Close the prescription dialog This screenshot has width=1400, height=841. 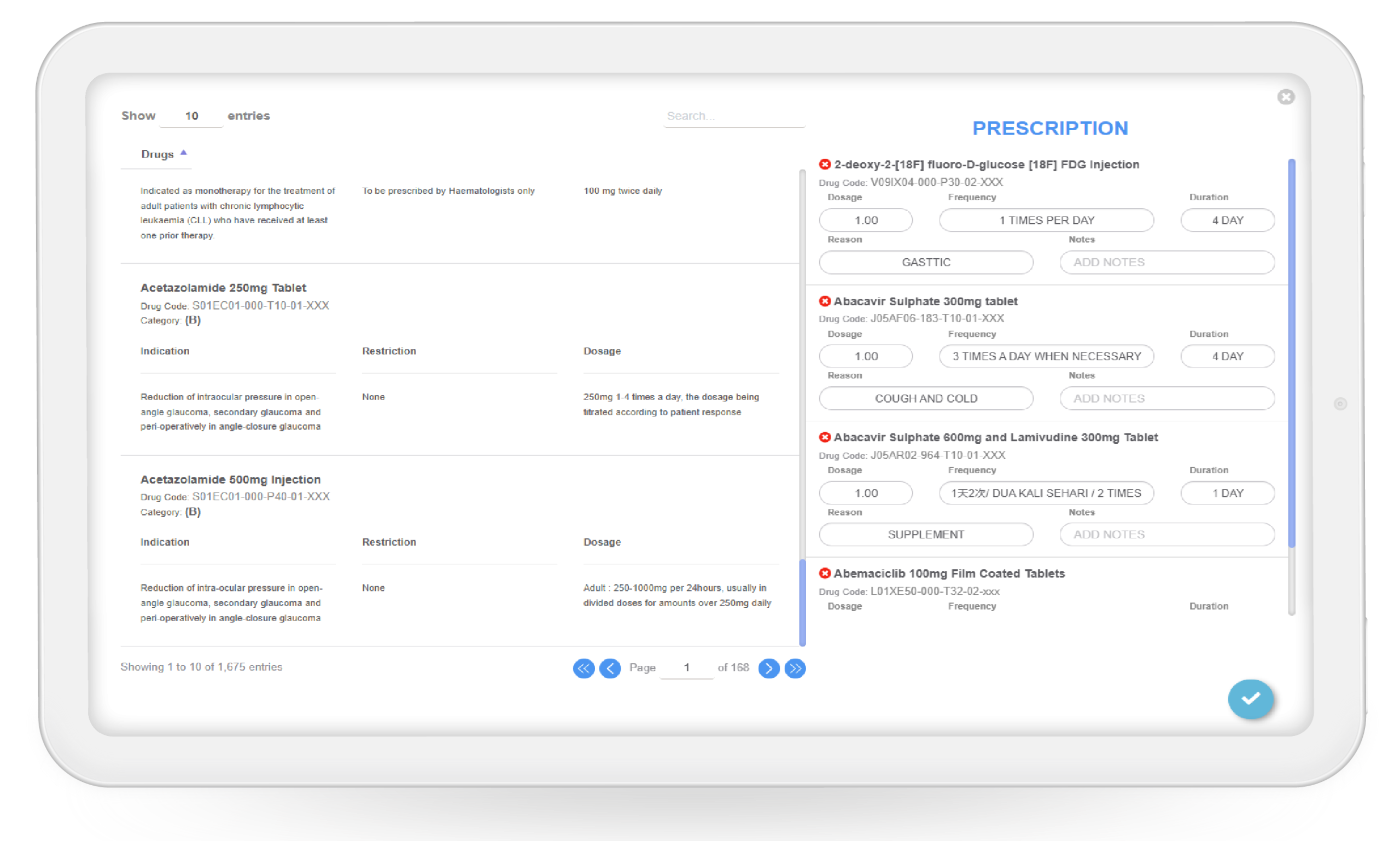[1286, 97]
